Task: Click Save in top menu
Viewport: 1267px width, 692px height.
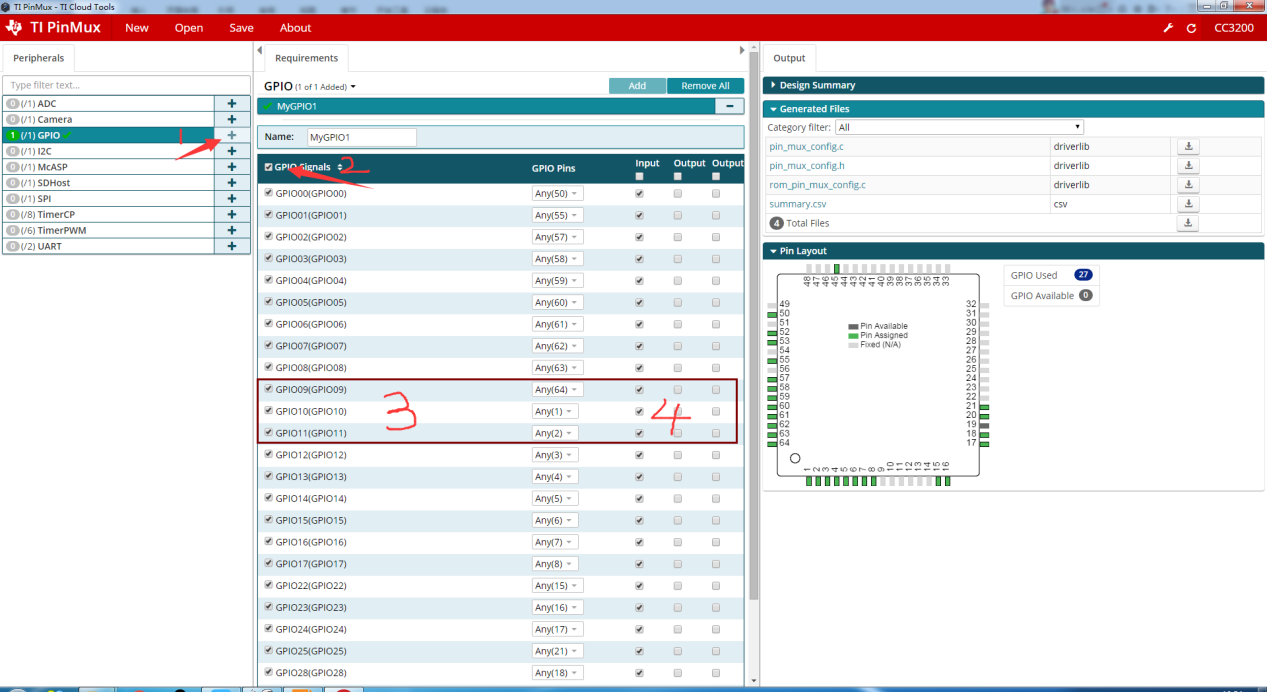Action: click(x=241, y=28)
